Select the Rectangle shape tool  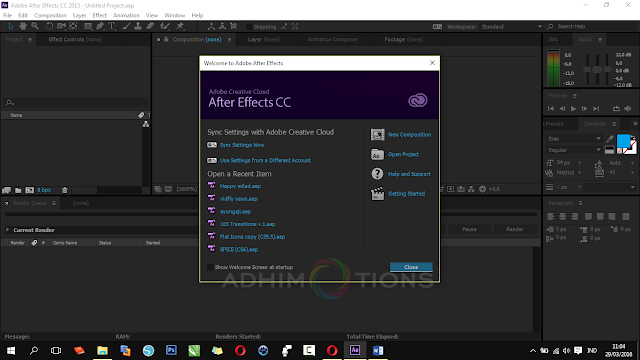pos(88,26)
